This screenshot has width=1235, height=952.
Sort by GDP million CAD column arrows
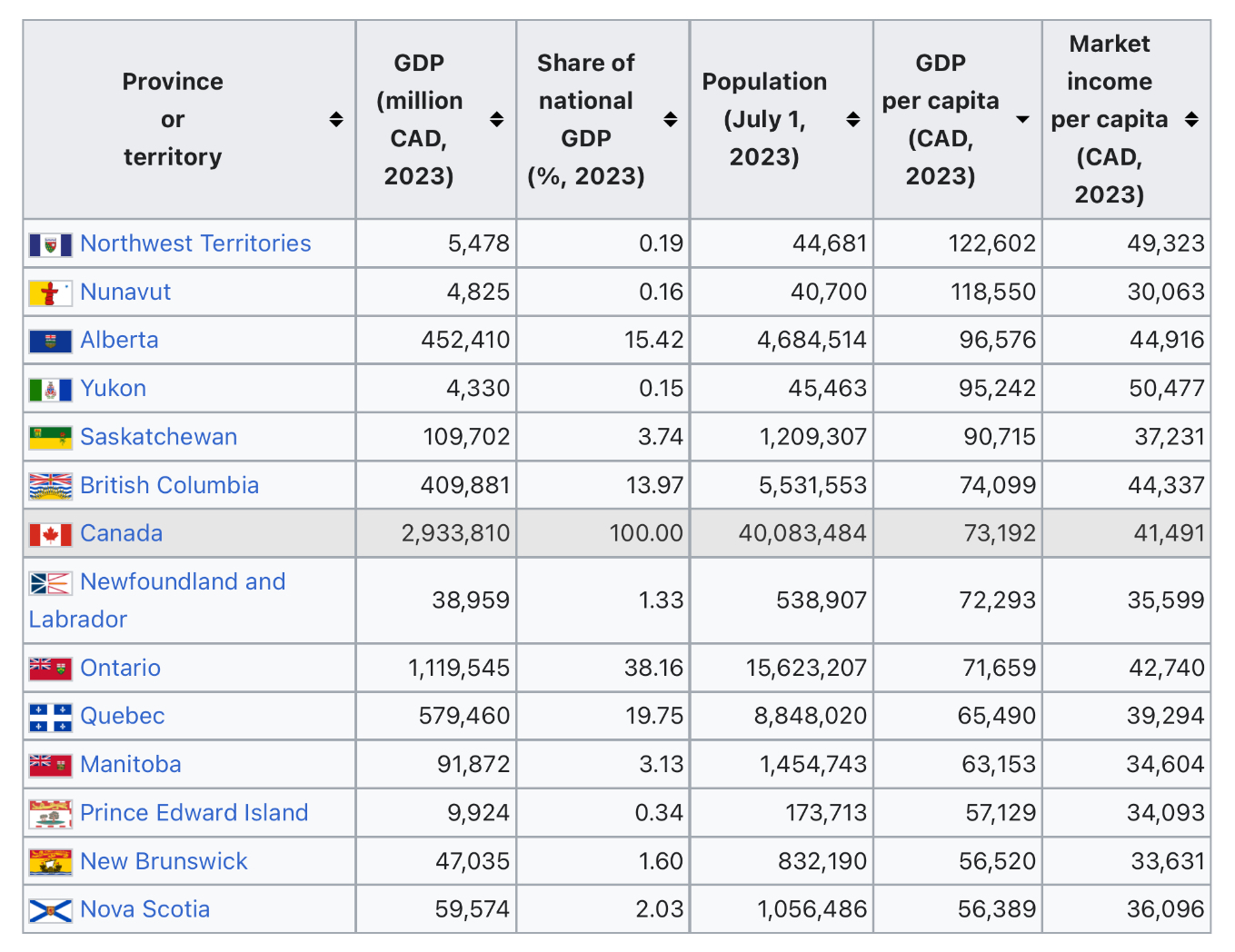click(x=496, y=119)
